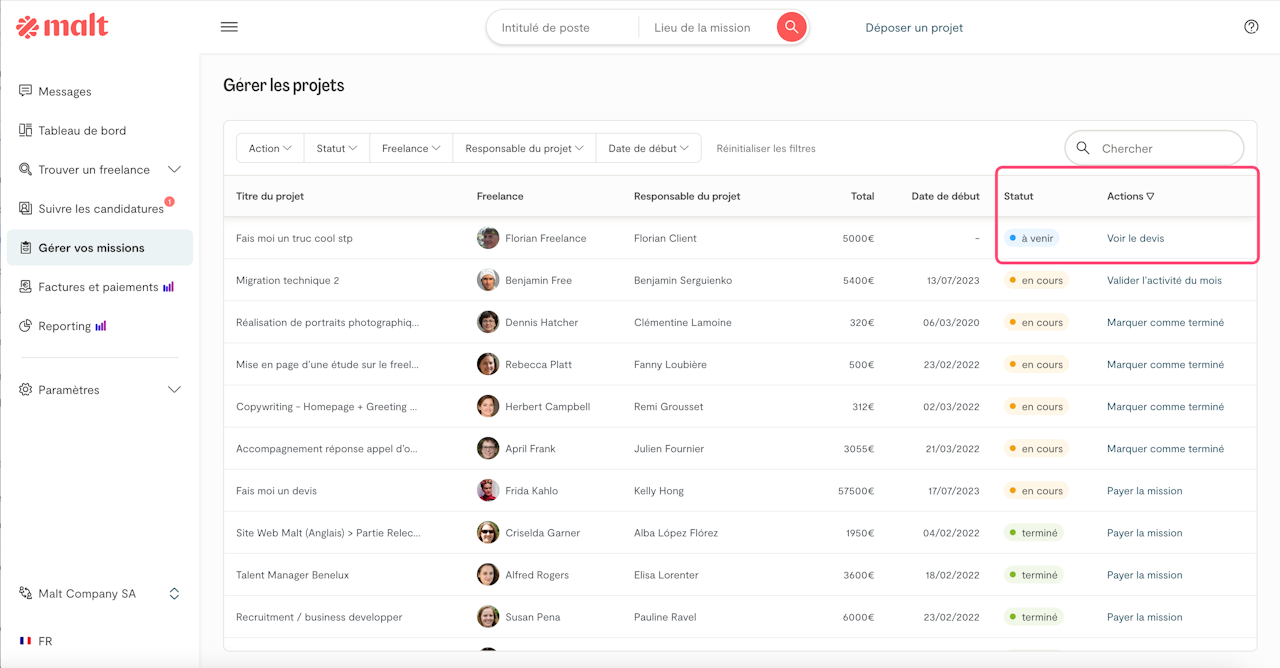Click the red search magnifier button
1280x668 pixels.
point(791,27)
